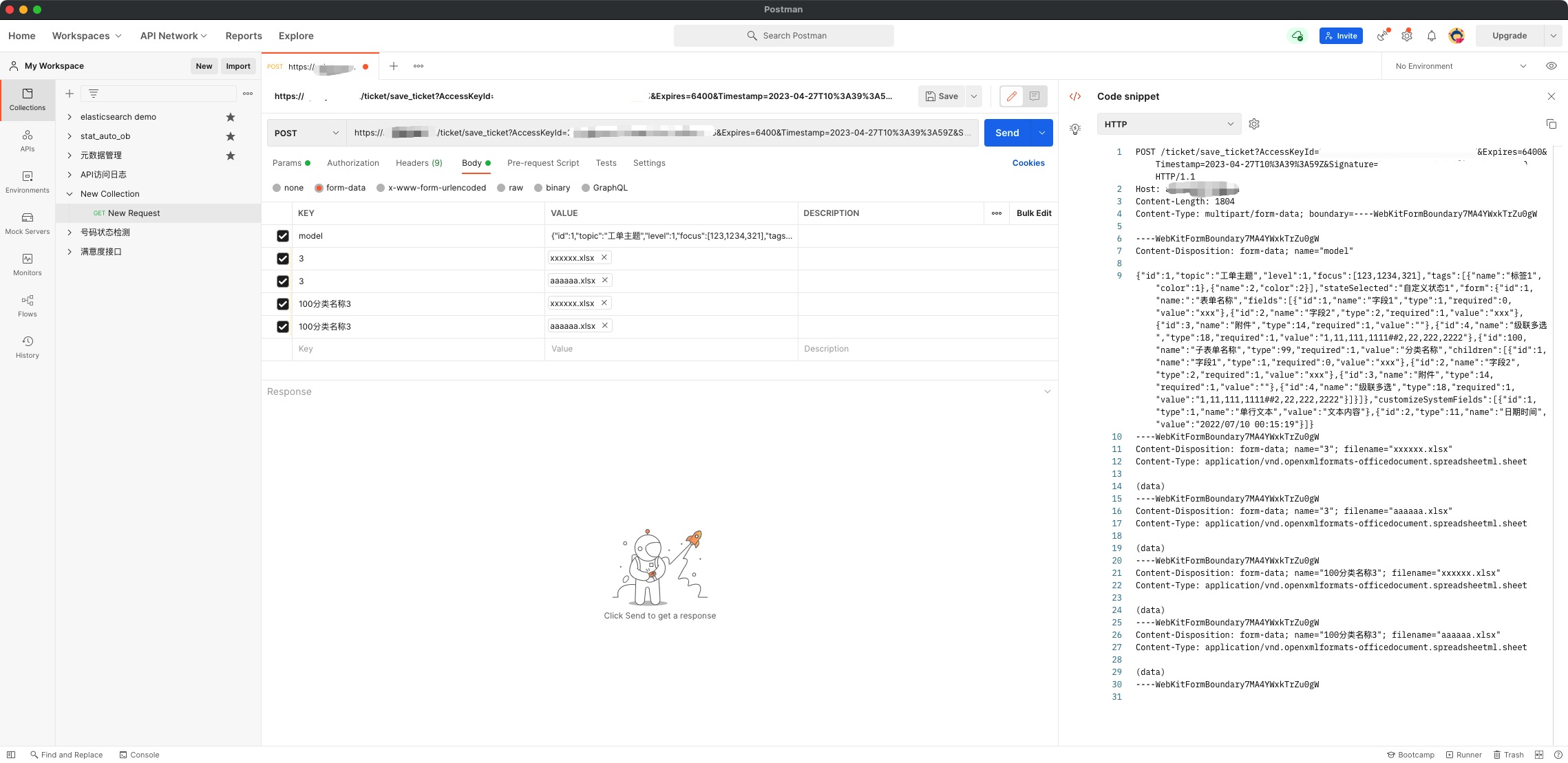Uncheck the 100分类名称3 row with aaaaaa.xlsx
This screenshot has width=1568, height=763.
tap(282, 327)
